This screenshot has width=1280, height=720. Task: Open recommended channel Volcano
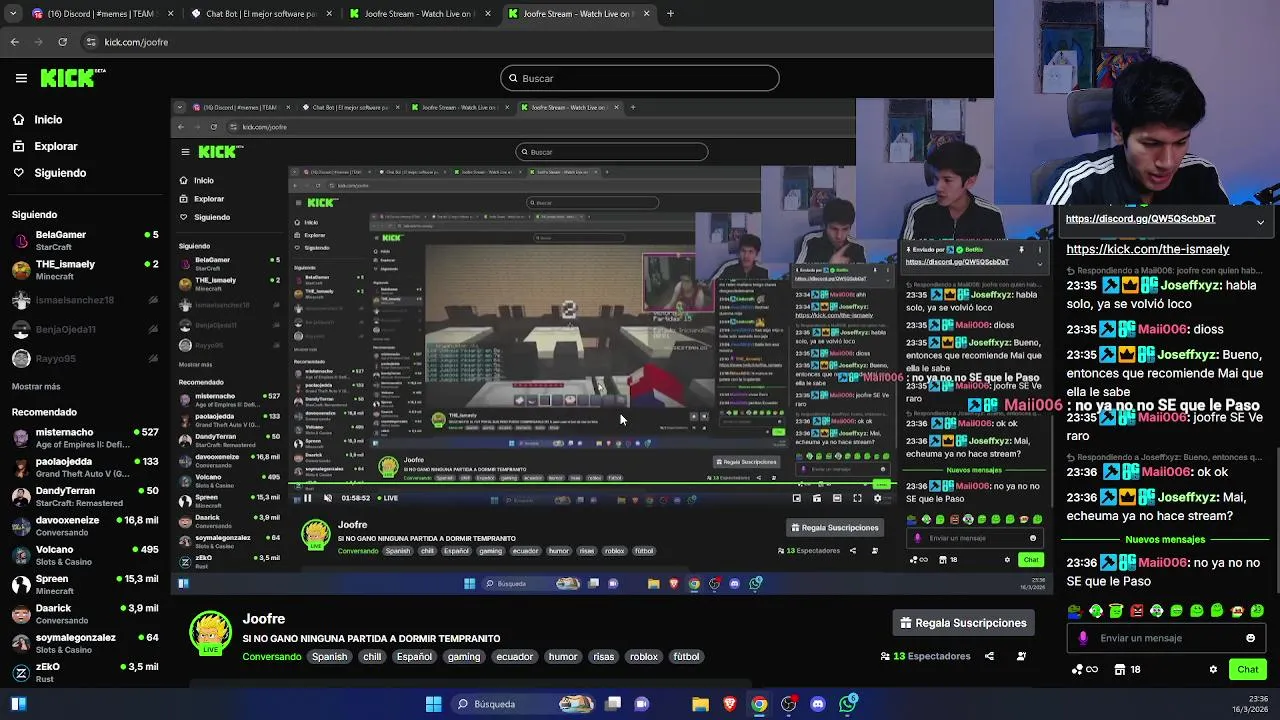(x=85, y=555)
